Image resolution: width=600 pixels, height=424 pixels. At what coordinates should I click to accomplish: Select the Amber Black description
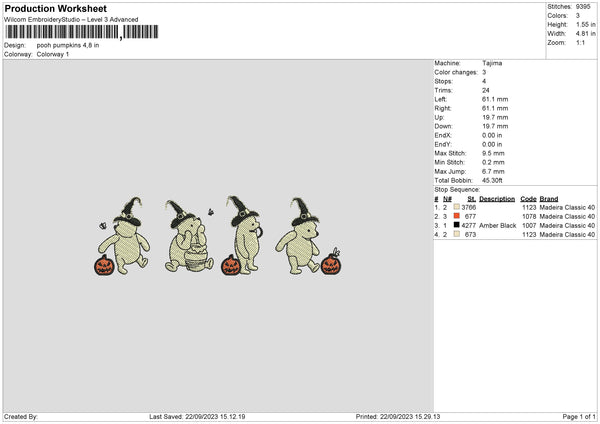[x=497, y=226]
